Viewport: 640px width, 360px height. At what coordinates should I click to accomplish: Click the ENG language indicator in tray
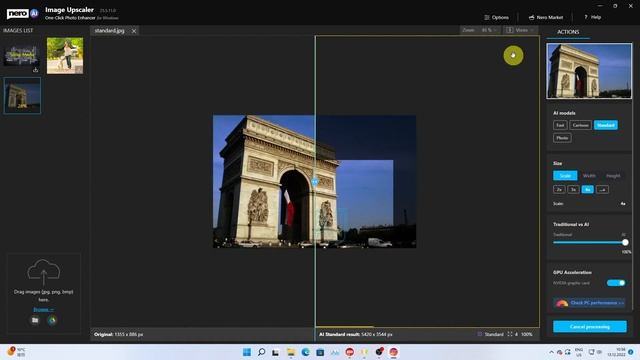tap(579, 352)
